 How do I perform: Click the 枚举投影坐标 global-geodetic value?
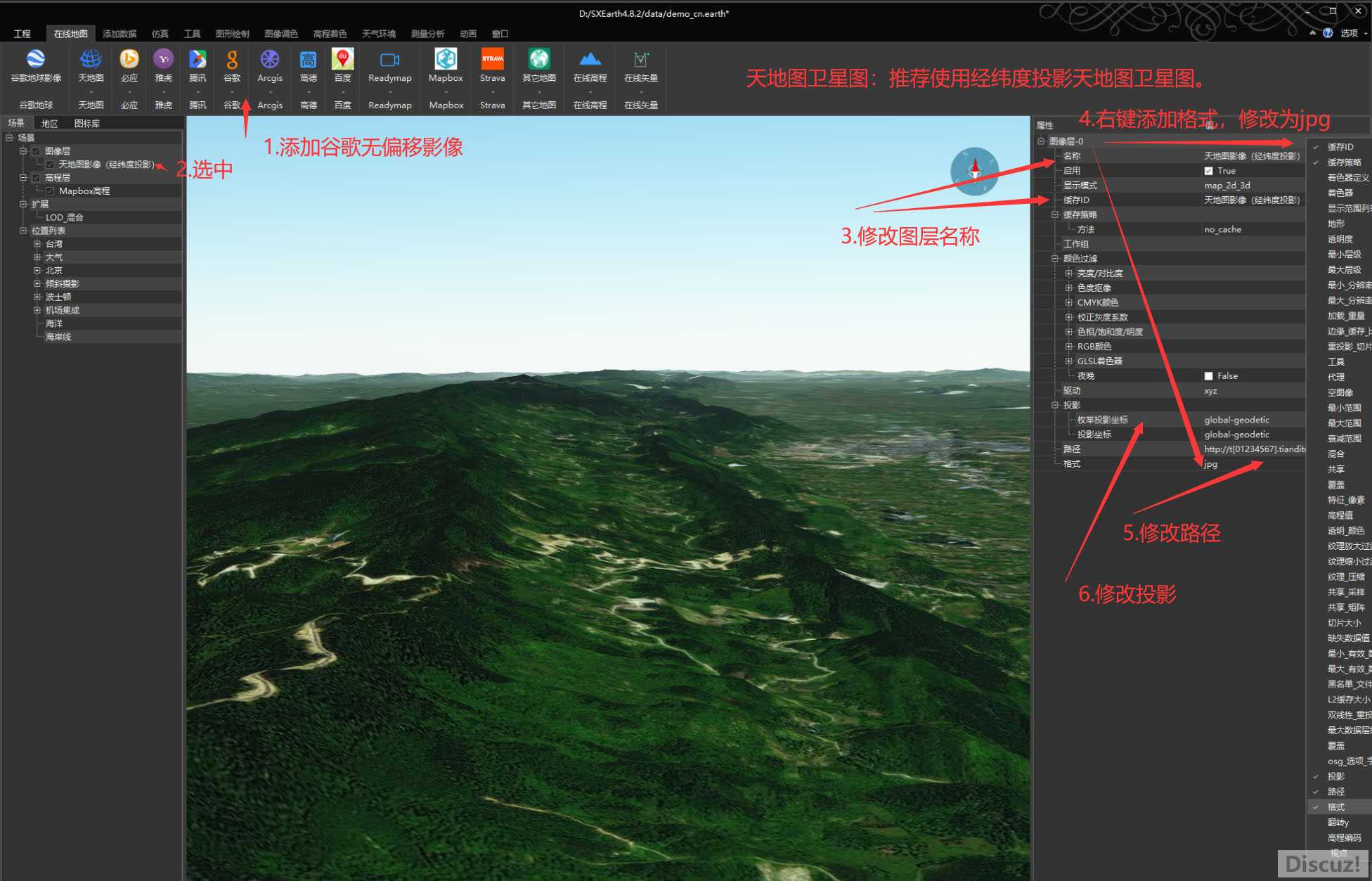1253,420
